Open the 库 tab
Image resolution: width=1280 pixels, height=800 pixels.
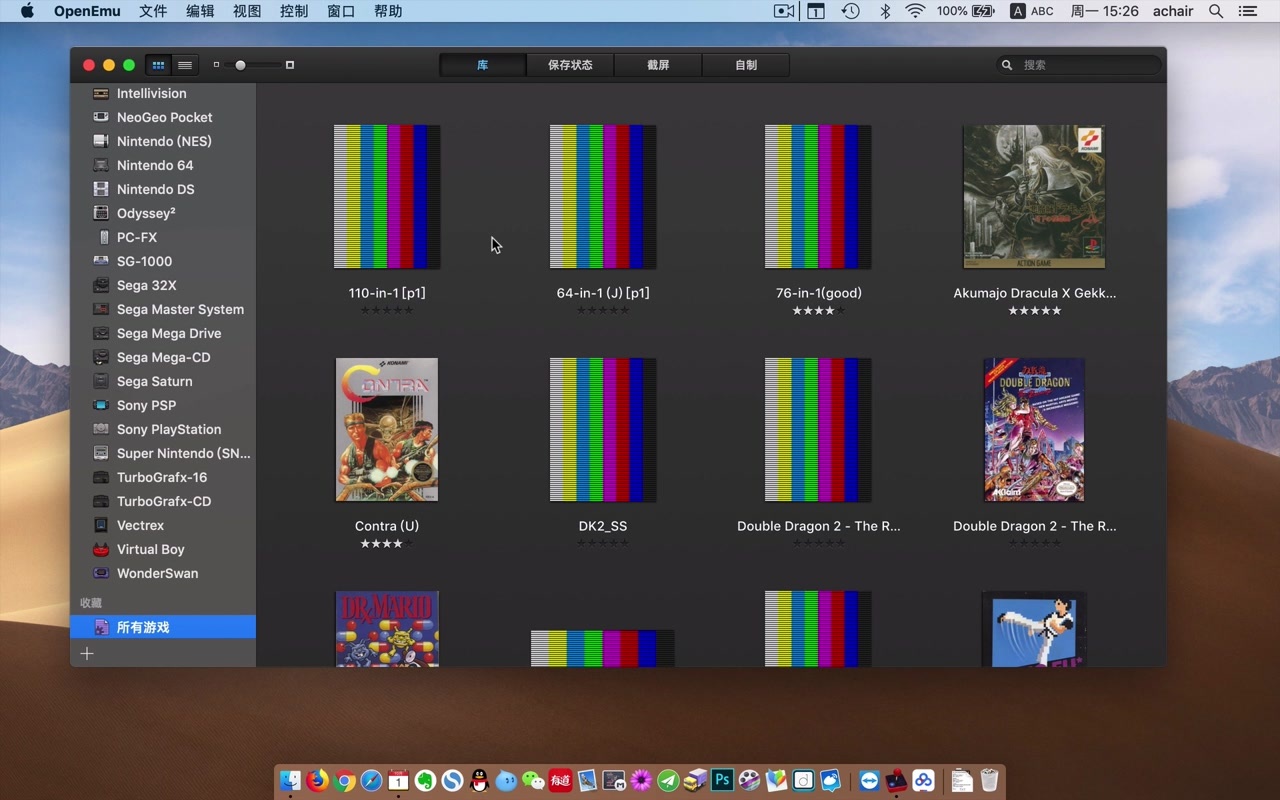tap(483, 65)
